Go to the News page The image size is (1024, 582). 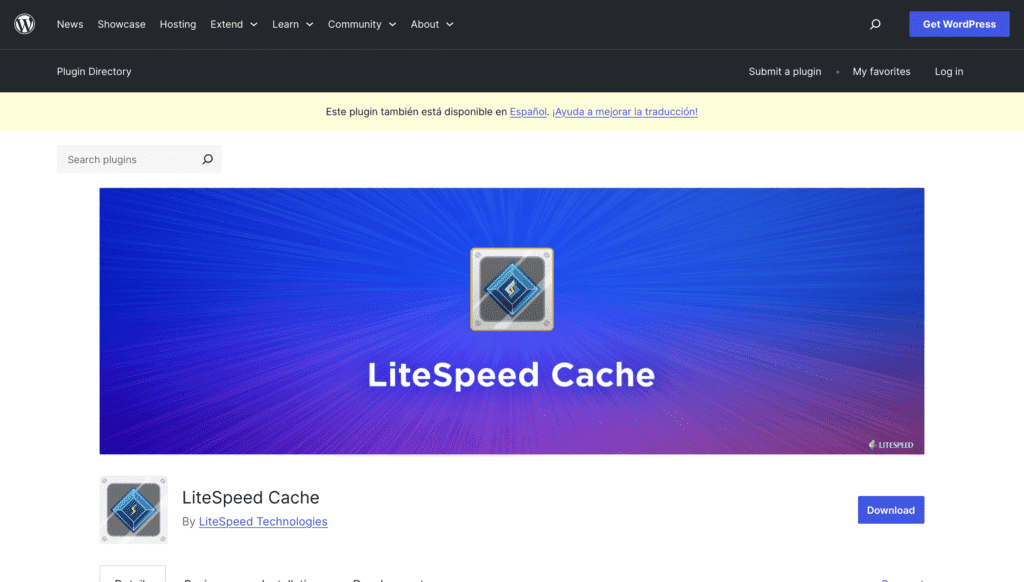[70, 24]
